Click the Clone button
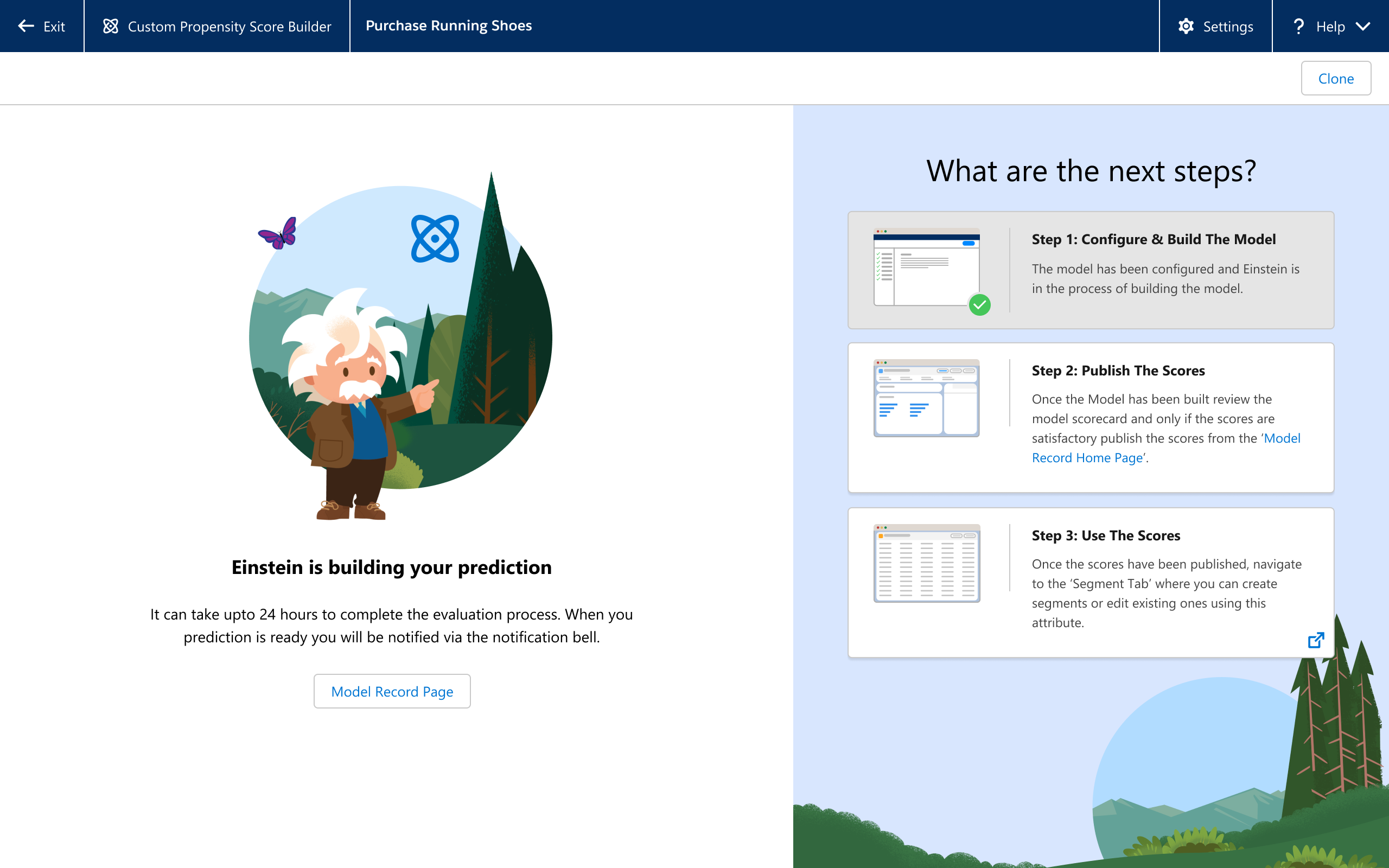 tap(1336, 78)
